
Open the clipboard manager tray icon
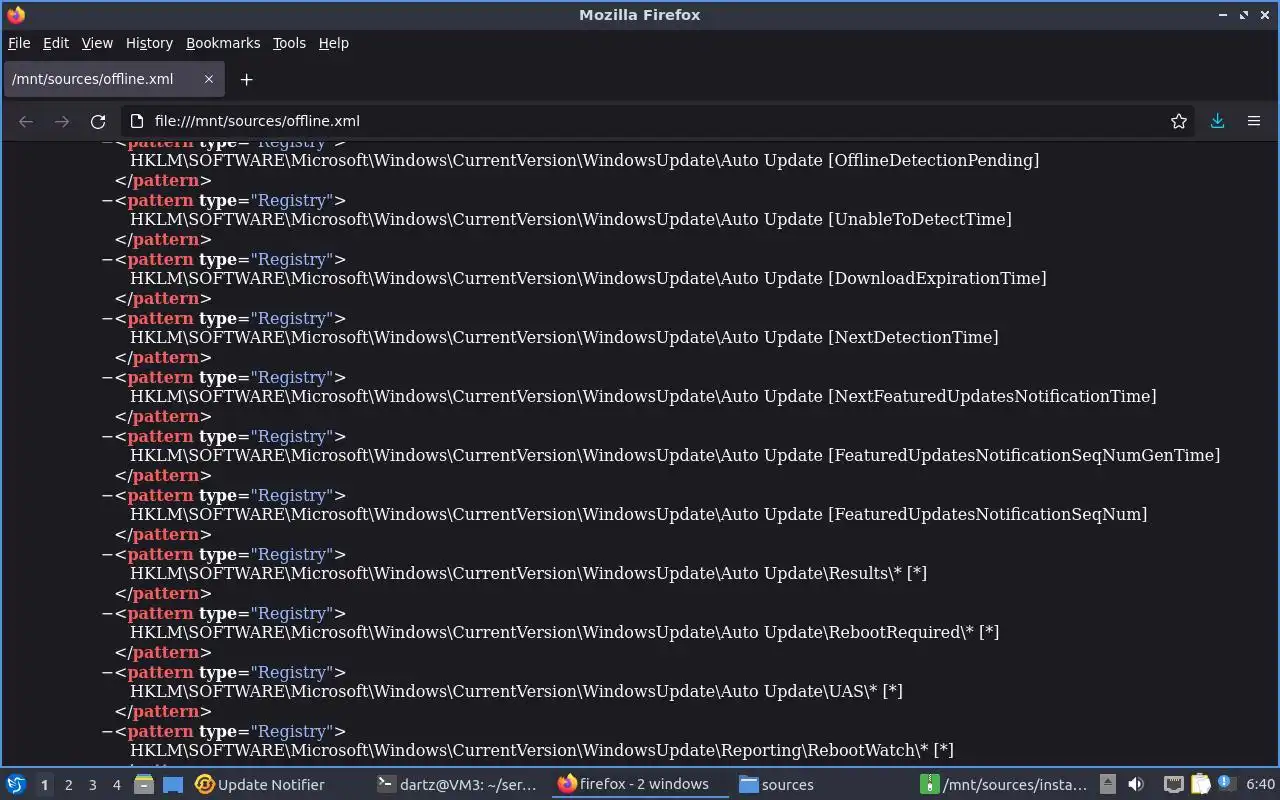point(1201,784)
